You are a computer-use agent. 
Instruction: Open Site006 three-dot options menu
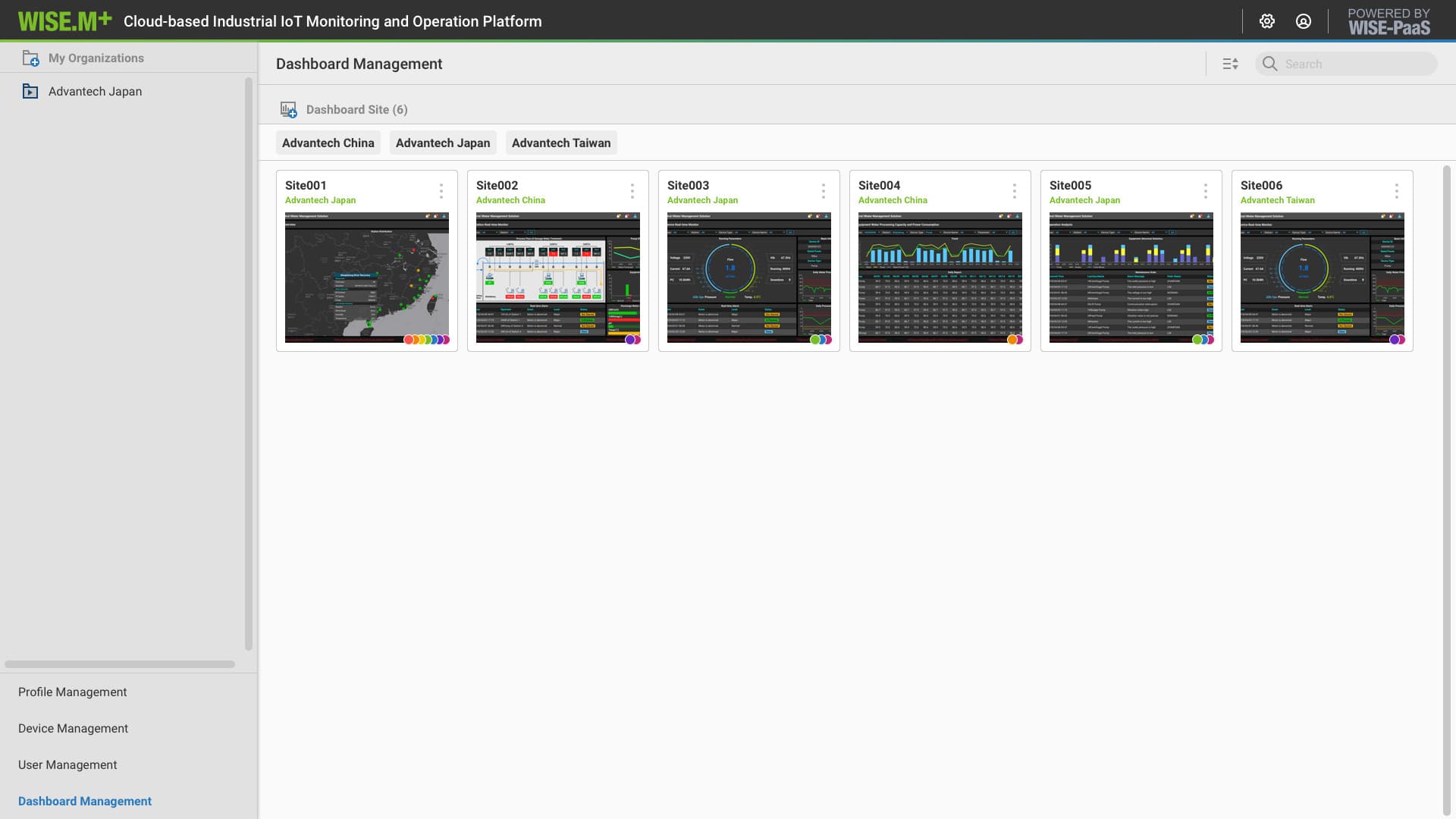(x=1396, y=191)
